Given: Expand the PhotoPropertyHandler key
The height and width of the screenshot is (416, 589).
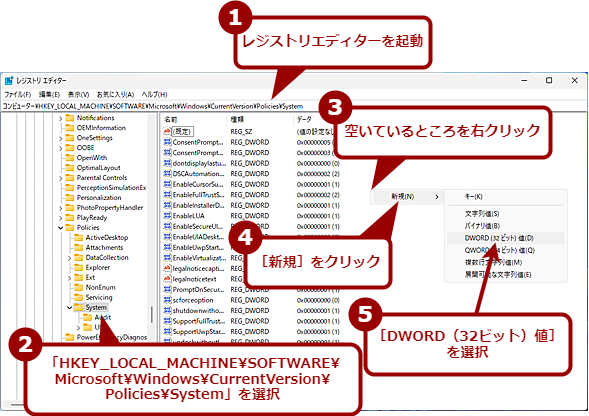Looking at the screenshot, I should [x=60, y=208].
